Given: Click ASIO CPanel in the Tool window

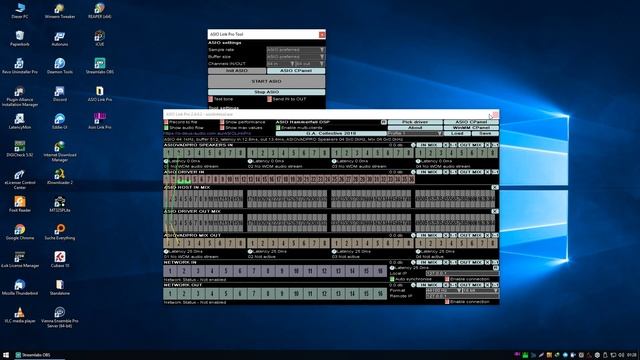Looking at the screenshot, I should pyautogui.click(x=296, y=71).
